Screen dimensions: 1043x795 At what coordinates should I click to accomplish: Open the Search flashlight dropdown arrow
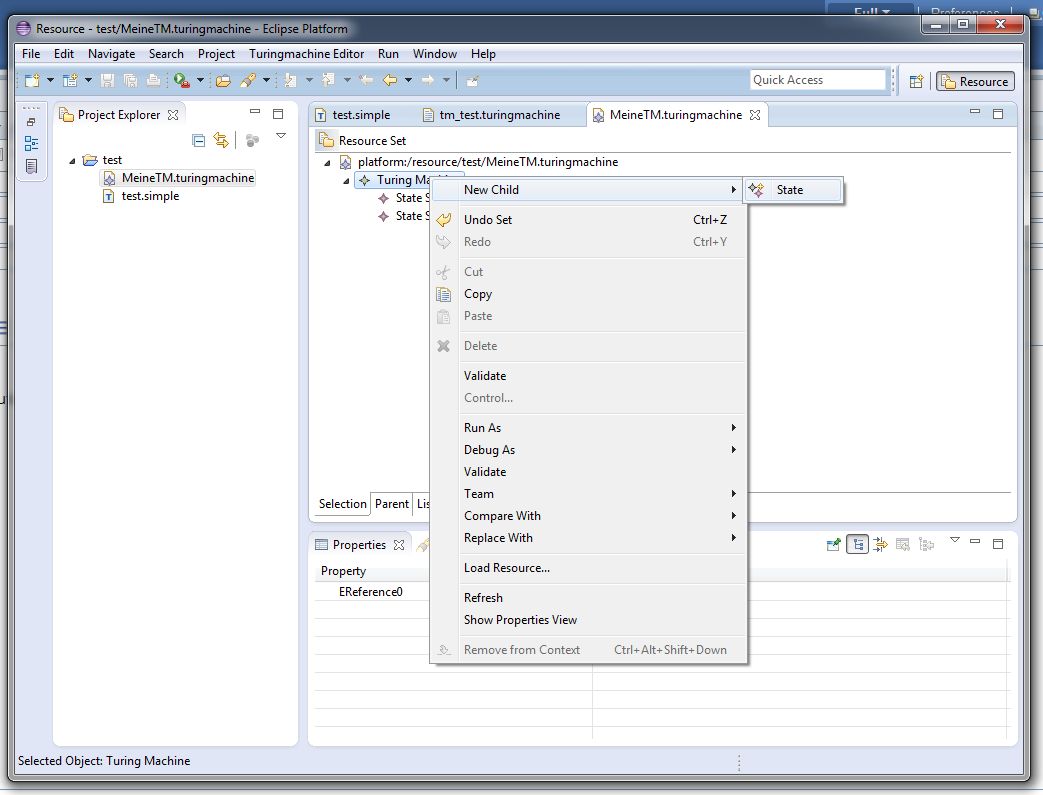[x=266, y=80]
